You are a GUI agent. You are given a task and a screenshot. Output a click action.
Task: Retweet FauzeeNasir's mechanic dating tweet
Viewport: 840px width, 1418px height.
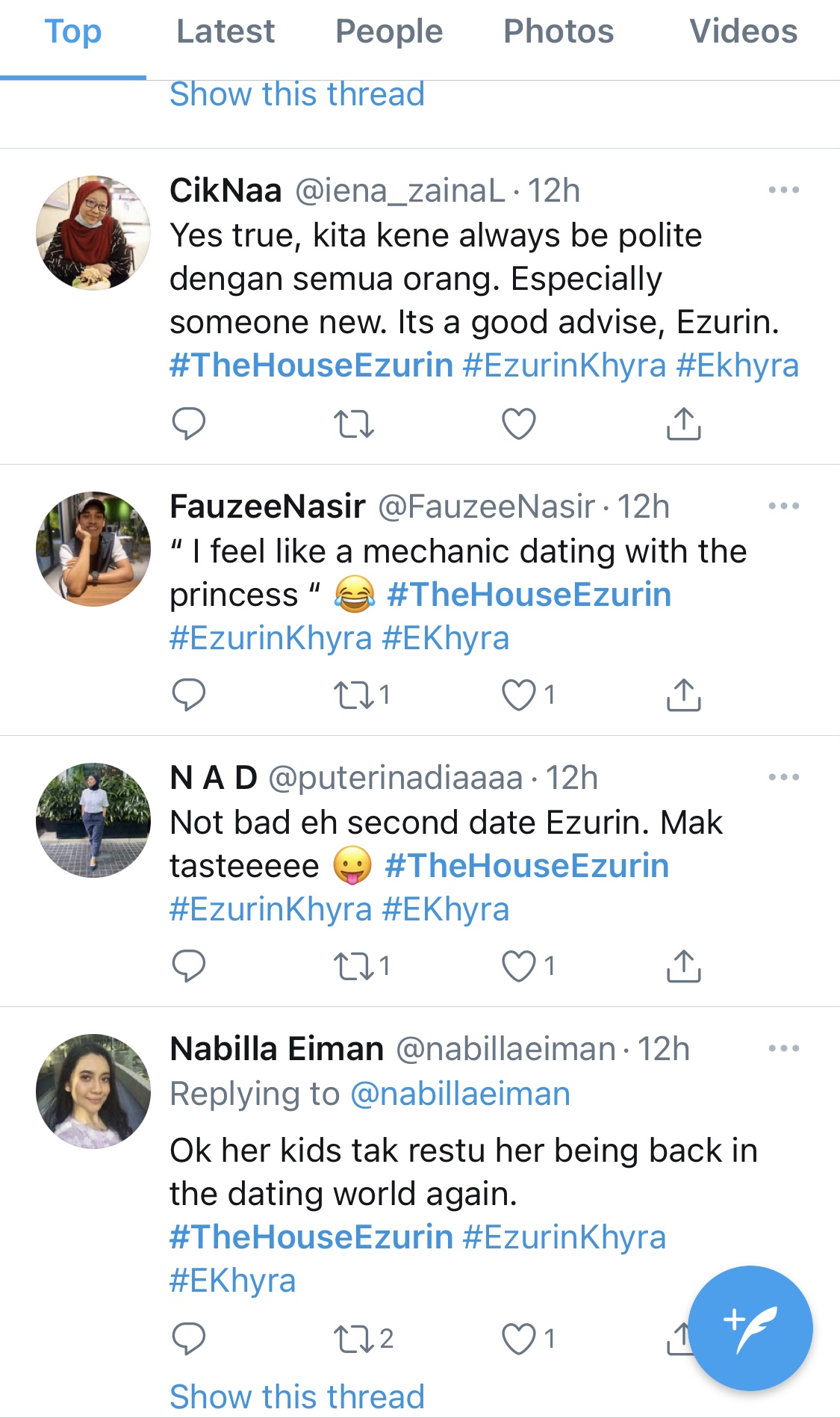click(353, 695)
